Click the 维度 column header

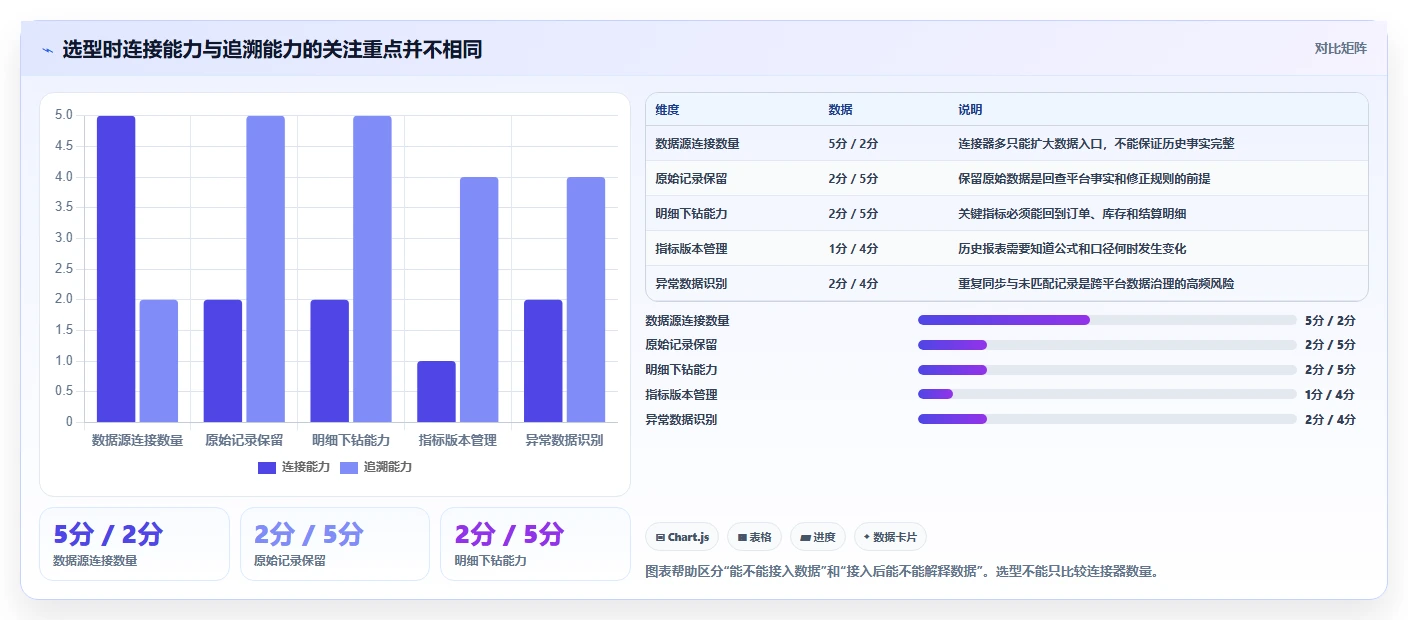[x=667, y=110]
